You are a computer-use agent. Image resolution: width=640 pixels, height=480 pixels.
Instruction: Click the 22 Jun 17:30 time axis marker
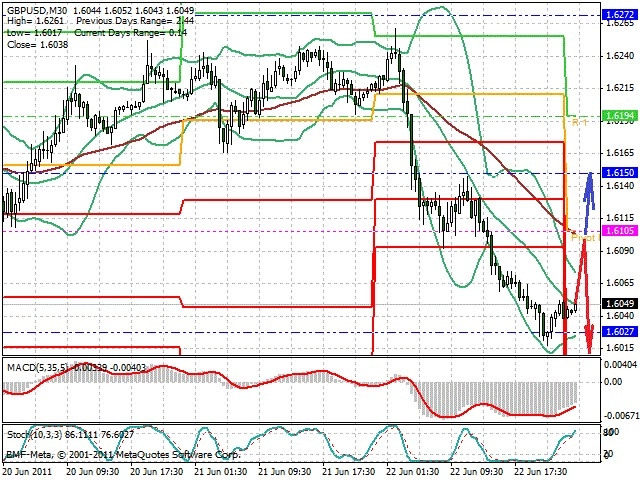click(x=541, y=472)
